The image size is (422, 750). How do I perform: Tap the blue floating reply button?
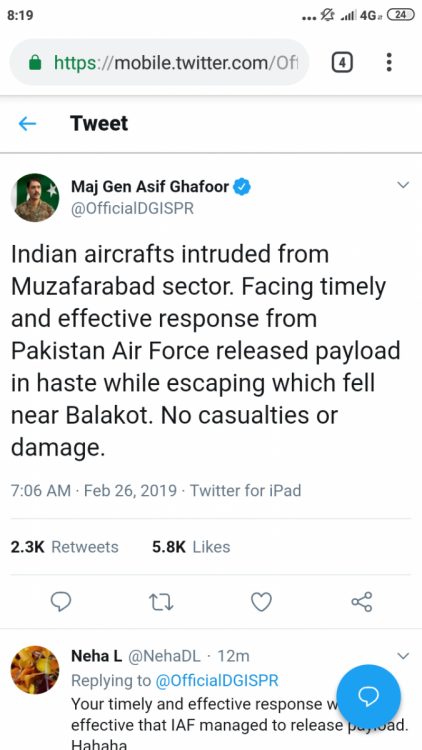tap(368, 696)
